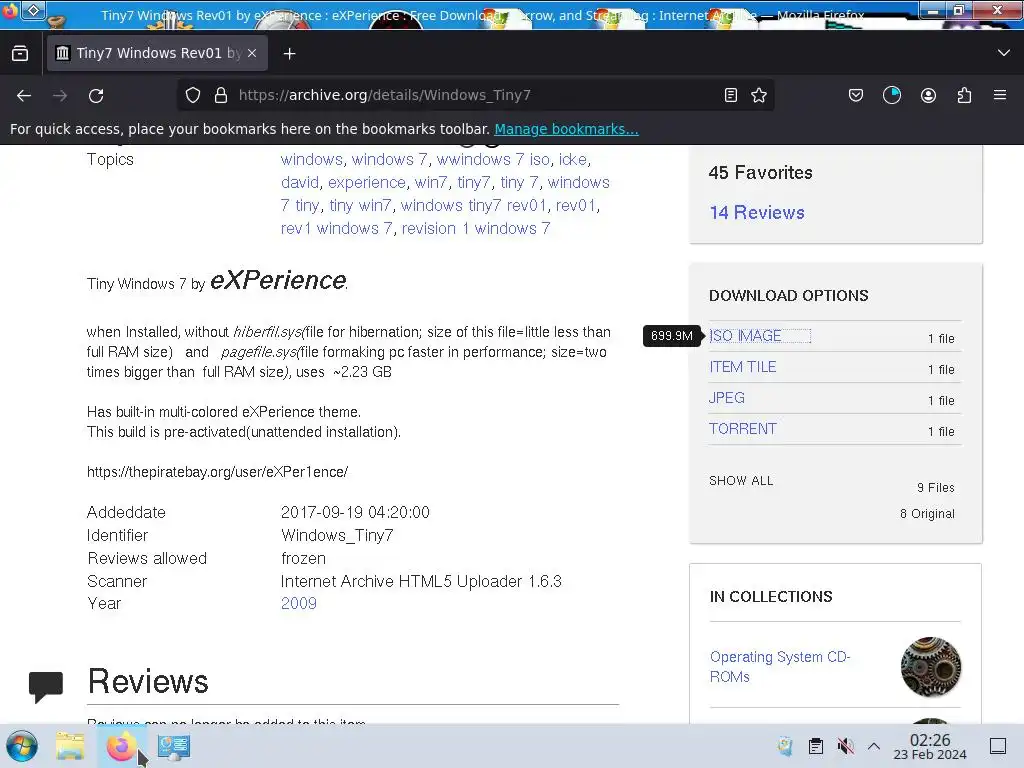Open the Start menu orb
Image resolution: width=1024 pixels, height=768 pixels.
22,746
